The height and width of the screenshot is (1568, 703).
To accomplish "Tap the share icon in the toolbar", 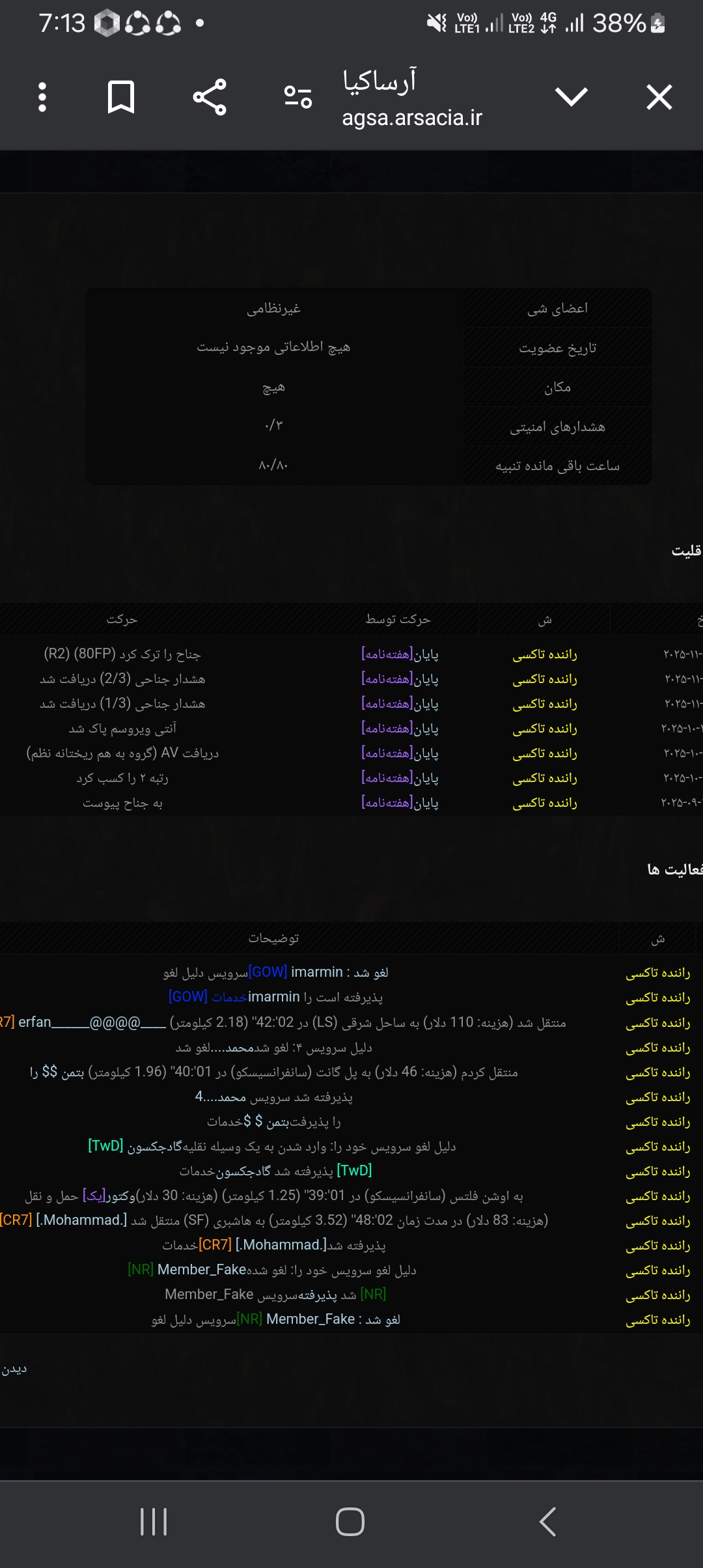I will click(x=210, y=98).
